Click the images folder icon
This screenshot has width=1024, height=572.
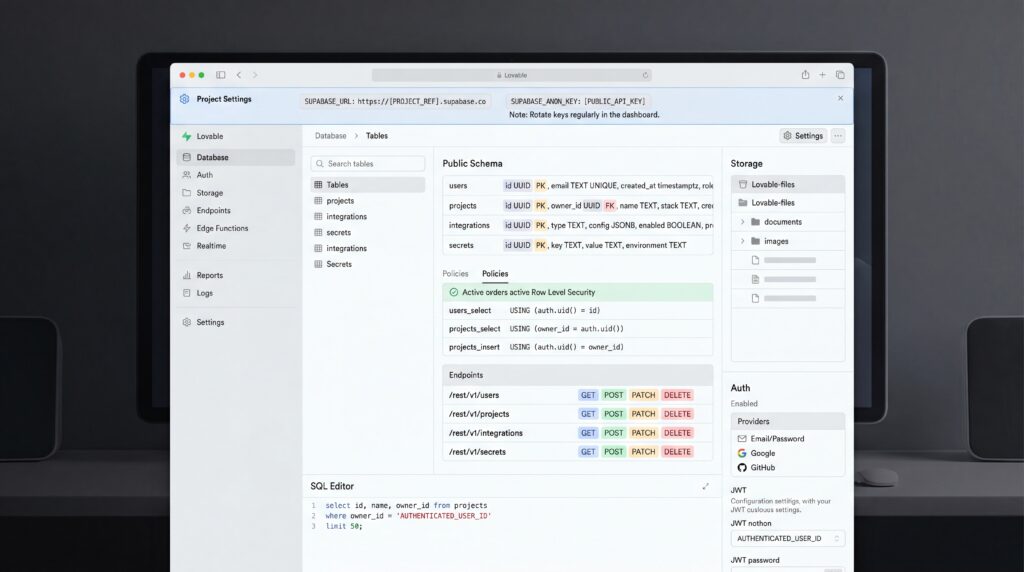pyautogui.click(x=756, y=241)
